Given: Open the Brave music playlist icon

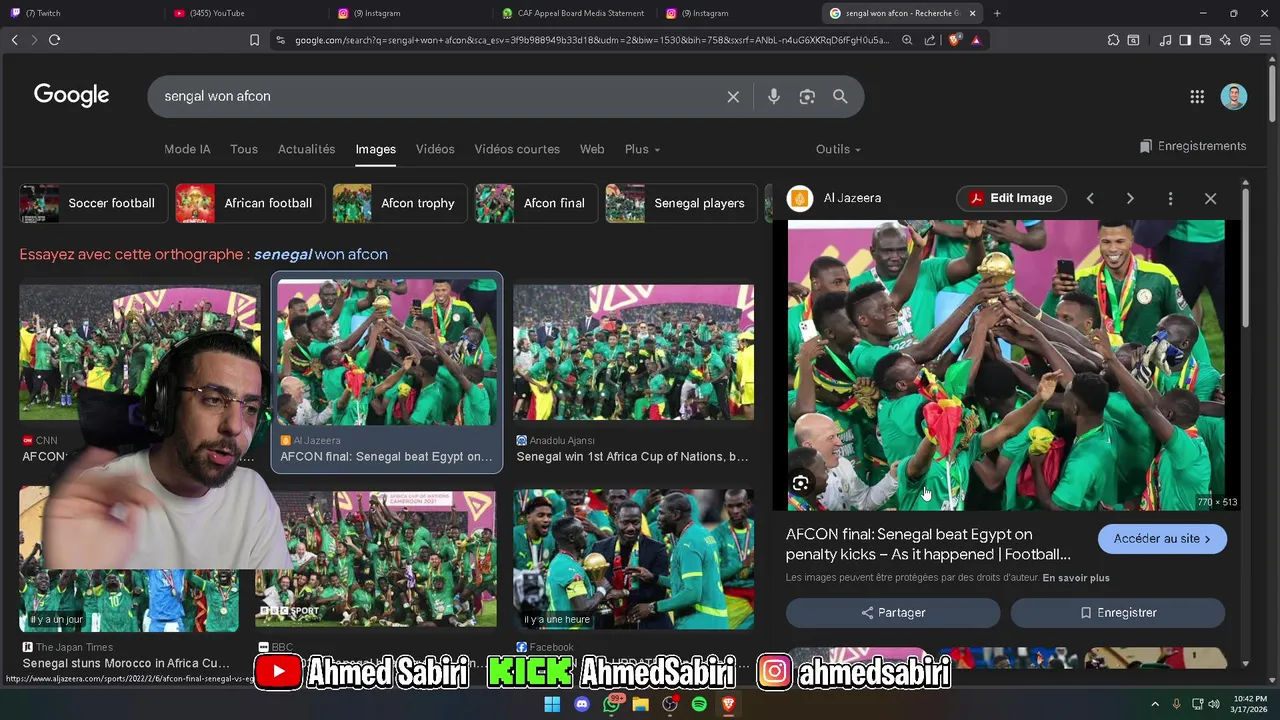Looking at the screenshot, I should (1165, 40).
